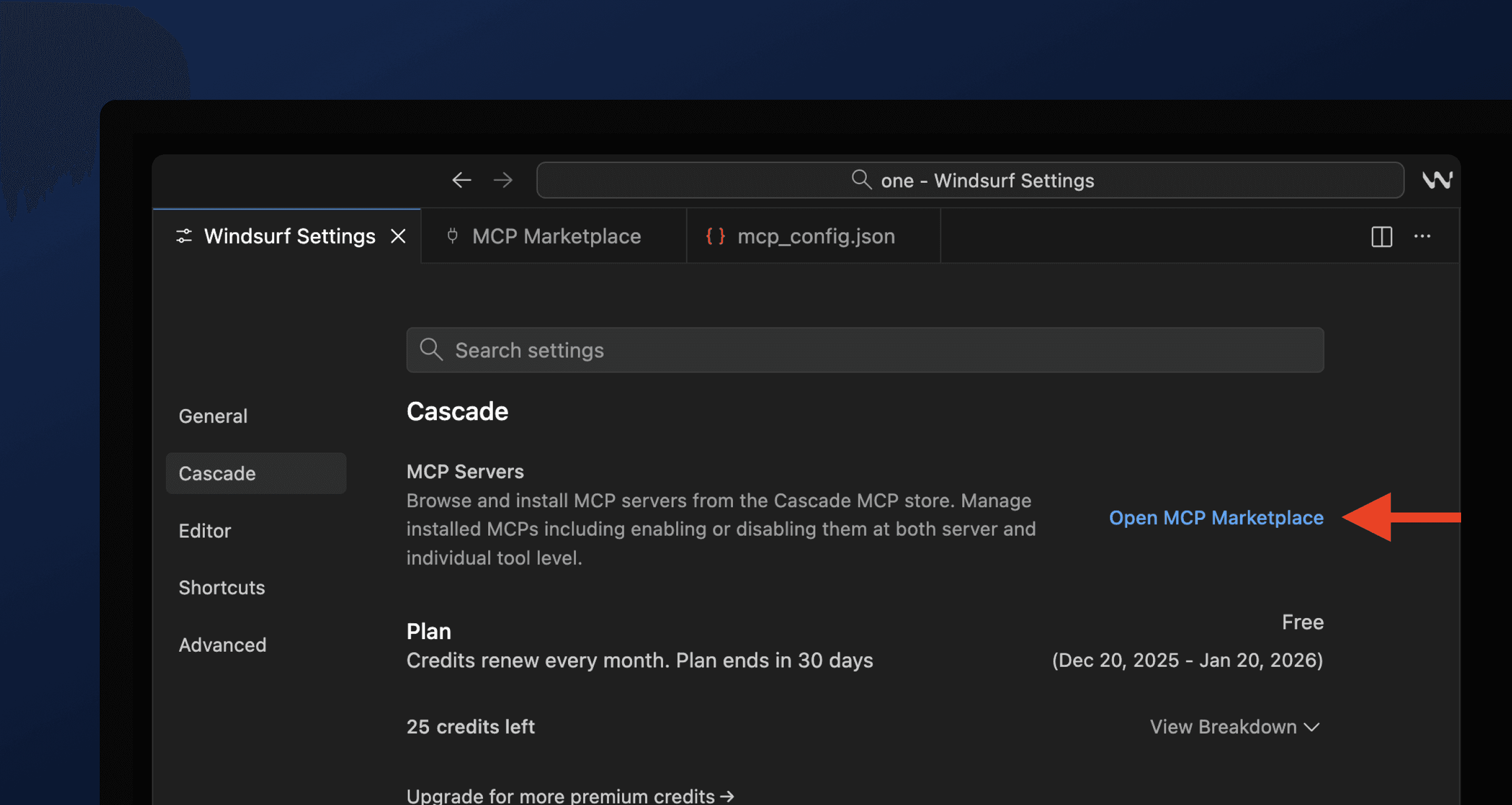Click the Open MCP Marketplace link

pyautogui.click(x=1216, y=518)
